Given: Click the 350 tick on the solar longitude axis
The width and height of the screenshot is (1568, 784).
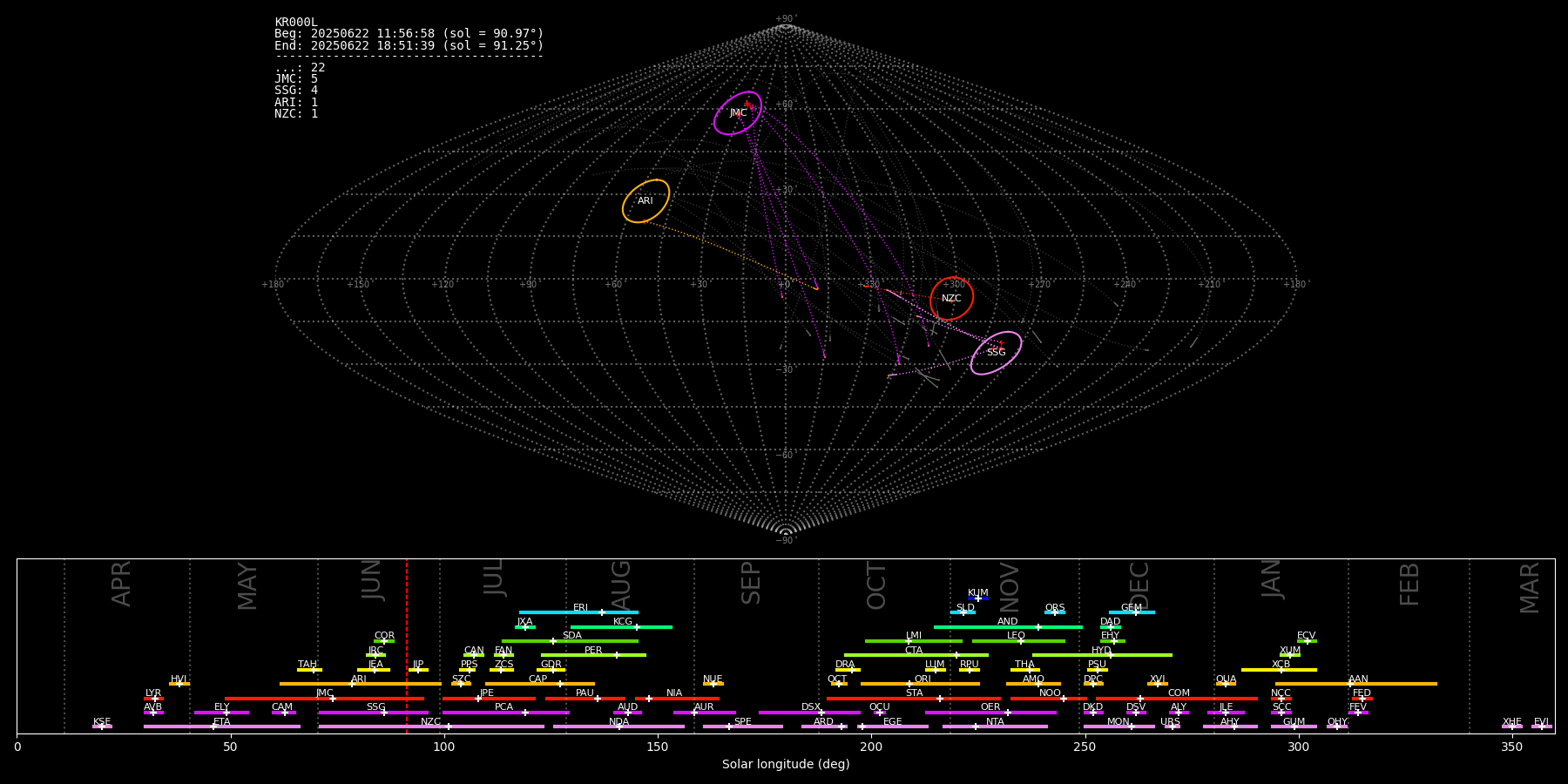Looking at the screenshot, I should click(1511, 747).
